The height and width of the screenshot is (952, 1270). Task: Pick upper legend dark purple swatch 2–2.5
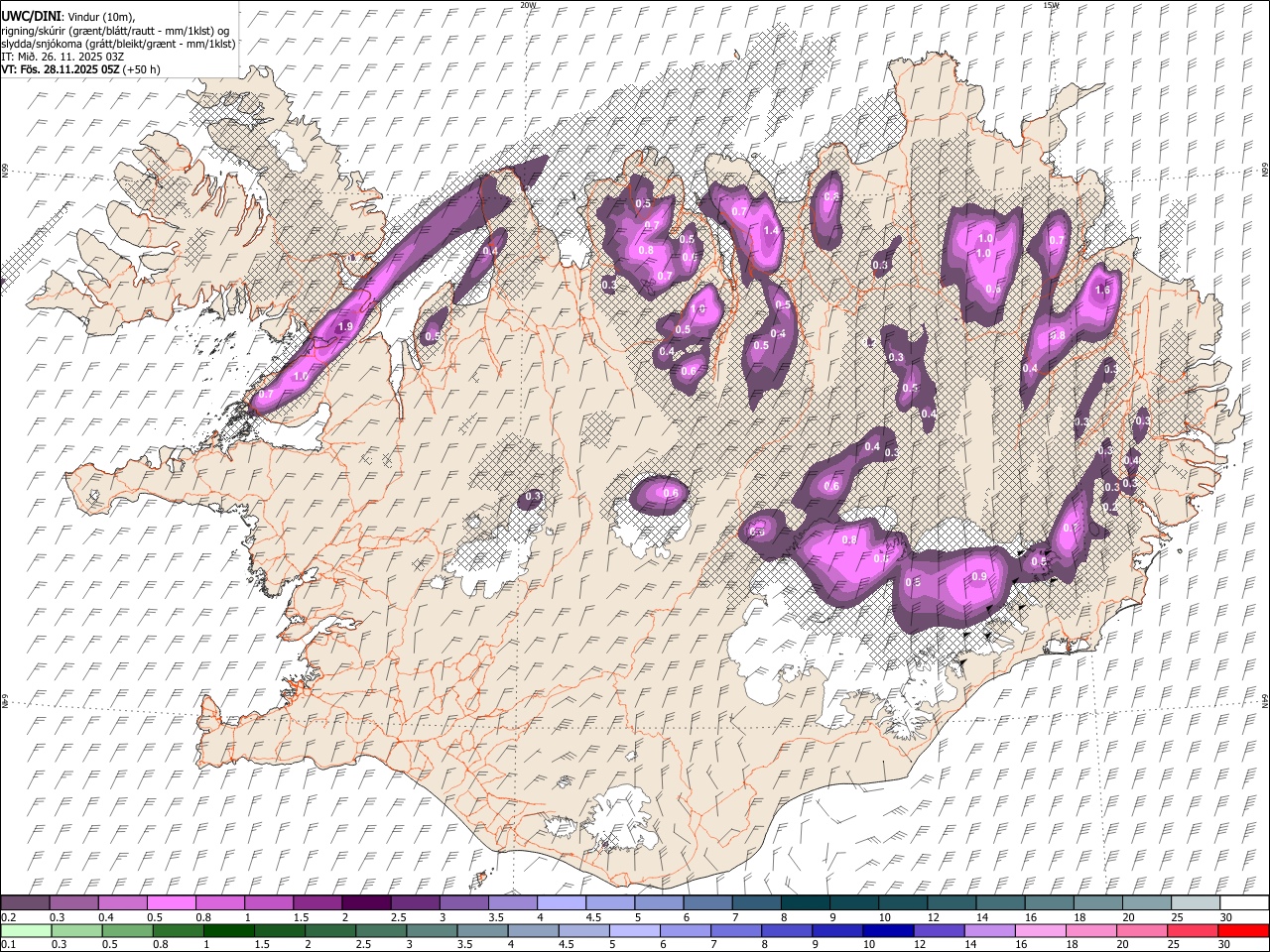pos(365,903)
